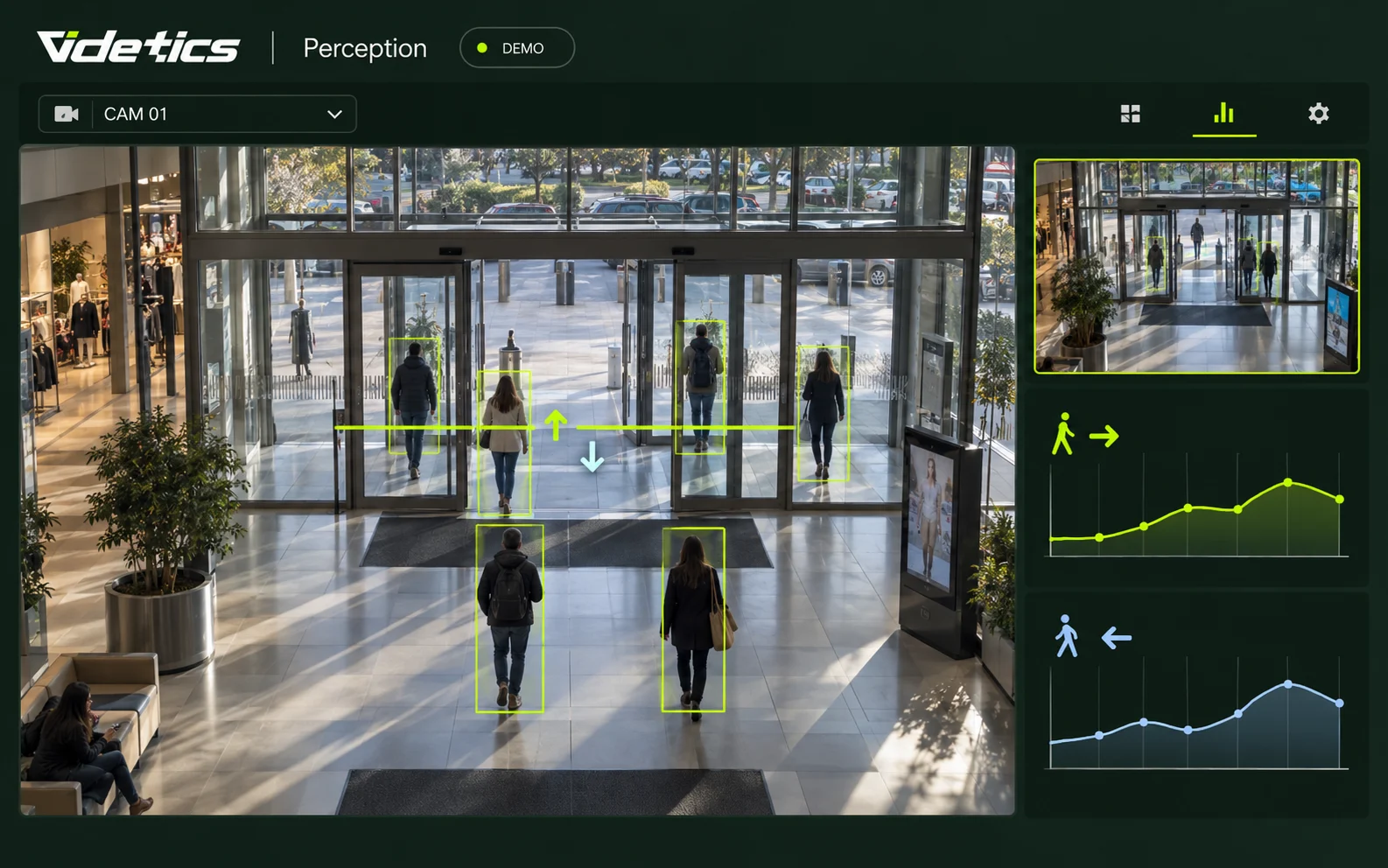Click the DEMO status badge
Screen dimensions: 1388x868
click(517, 48)
